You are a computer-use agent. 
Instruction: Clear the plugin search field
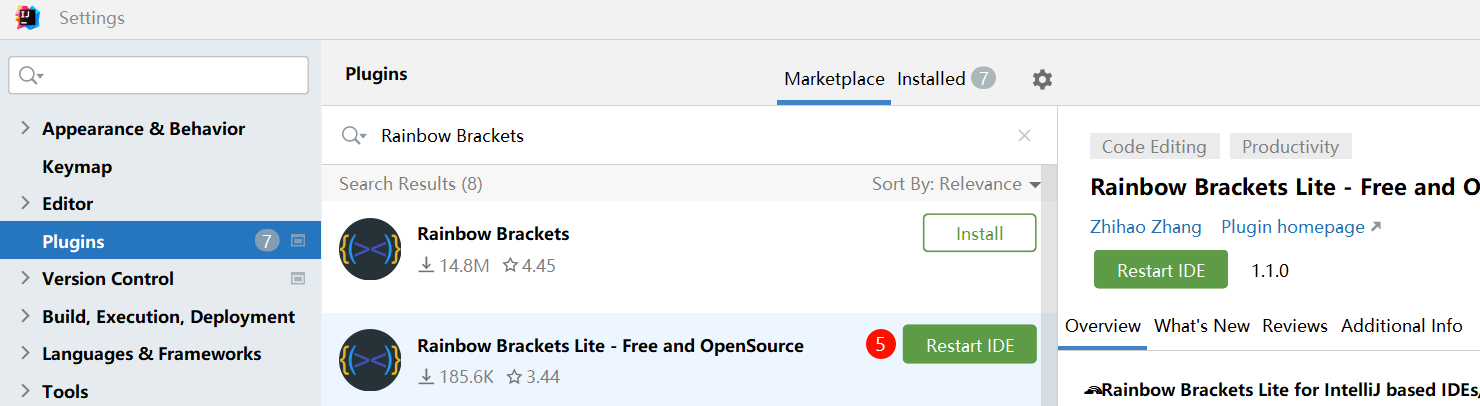(1024, 136)
